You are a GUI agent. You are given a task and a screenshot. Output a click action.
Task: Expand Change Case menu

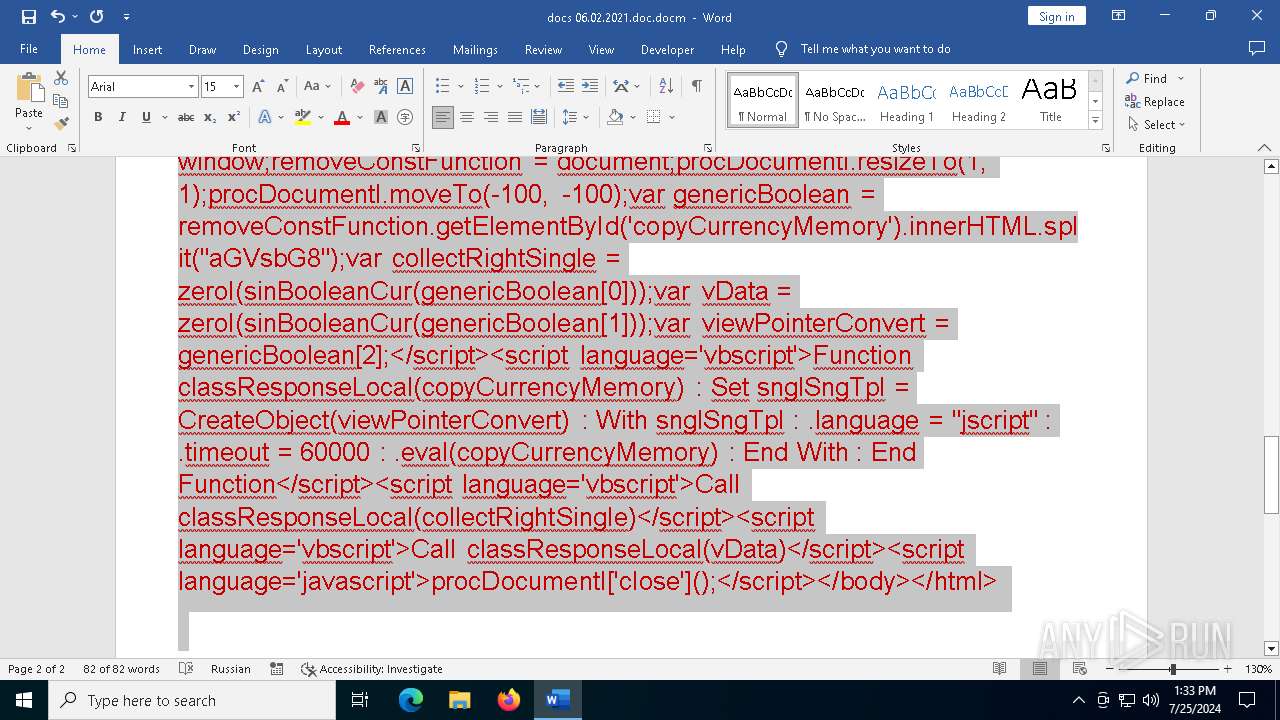pos(318,87)
